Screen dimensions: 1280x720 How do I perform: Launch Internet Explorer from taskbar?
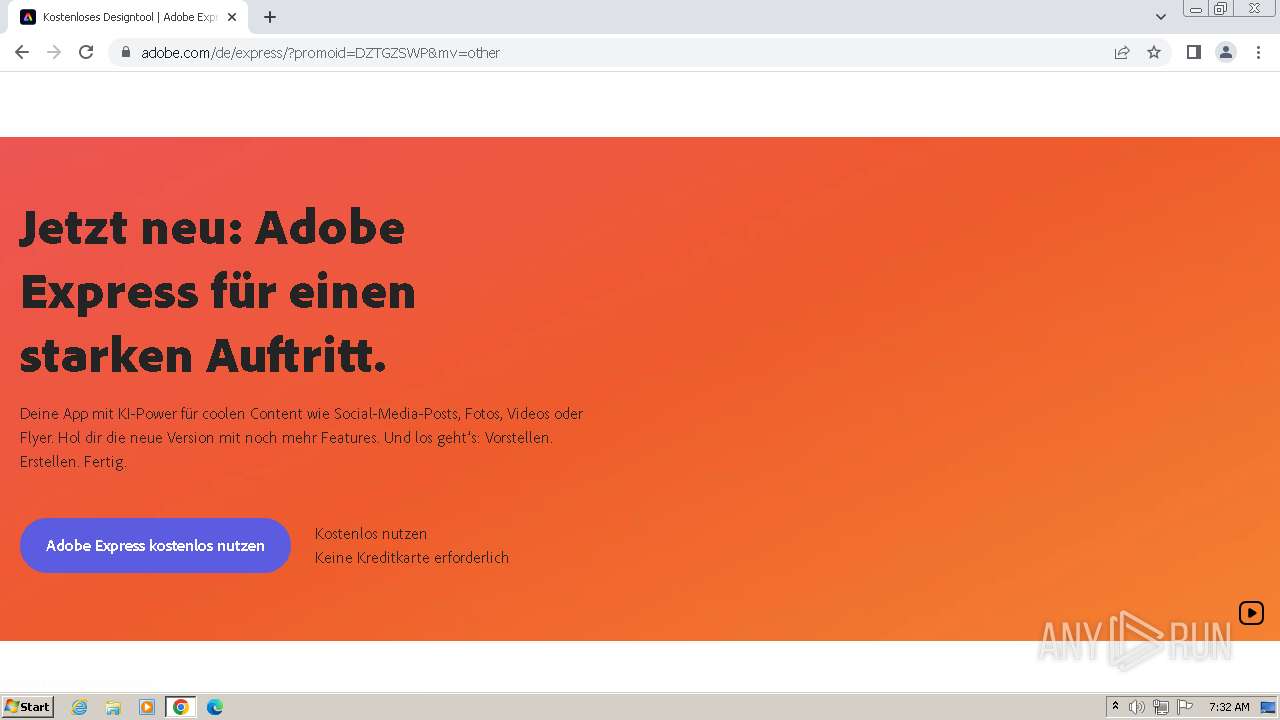[x=80, y=707]
